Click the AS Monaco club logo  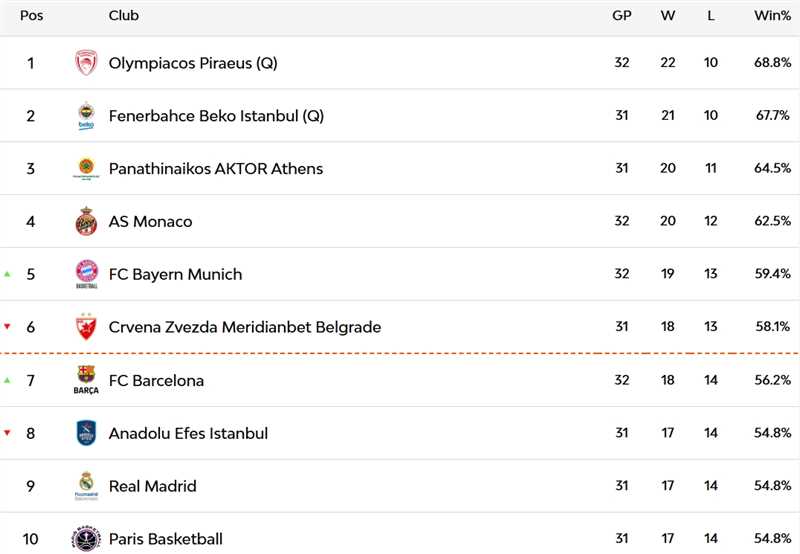click(x=86, y=222)
